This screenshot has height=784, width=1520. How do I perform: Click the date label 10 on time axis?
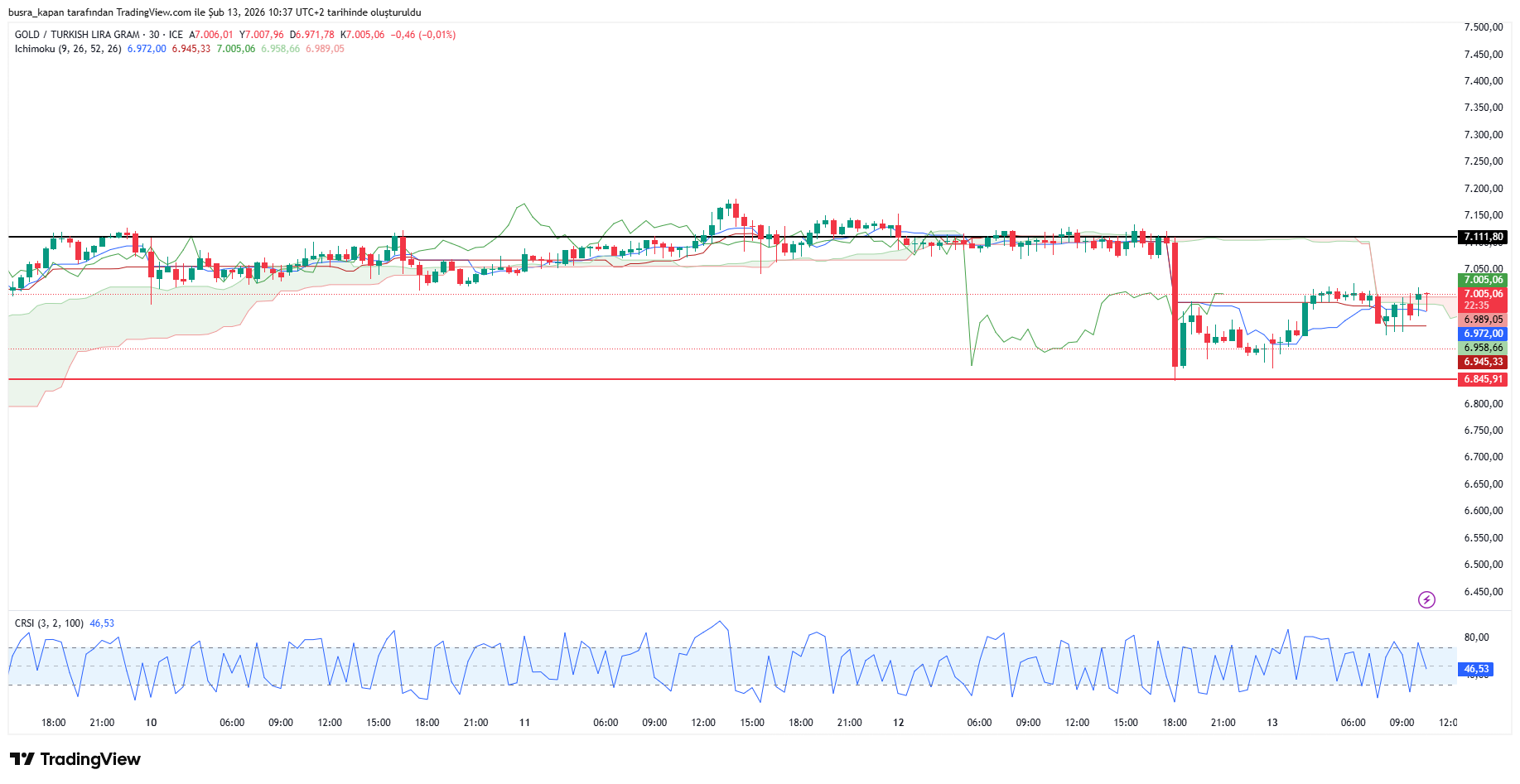[x=151, y=723]
